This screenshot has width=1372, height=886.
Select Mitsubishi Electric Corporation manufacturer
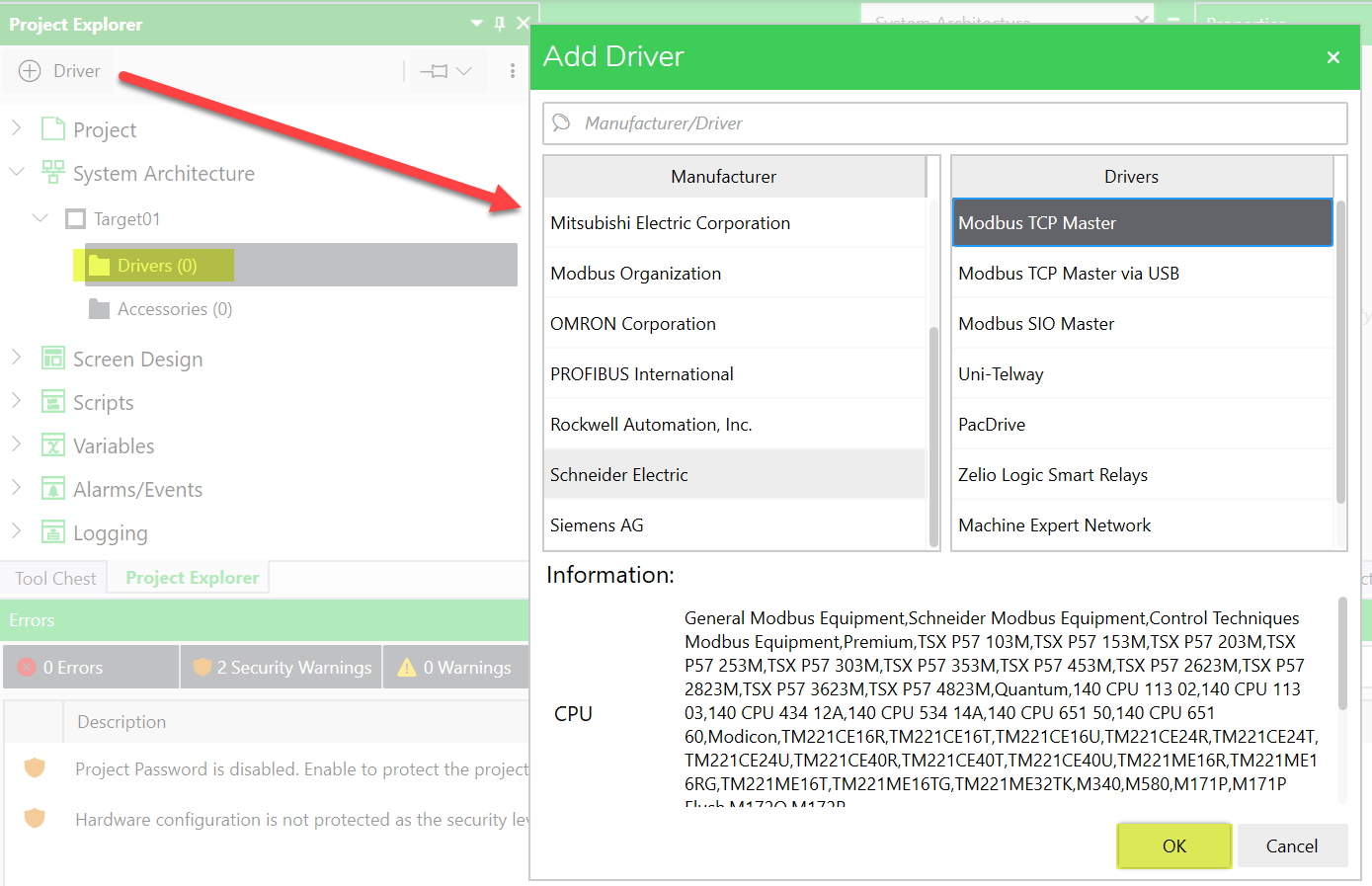point(735,223)
